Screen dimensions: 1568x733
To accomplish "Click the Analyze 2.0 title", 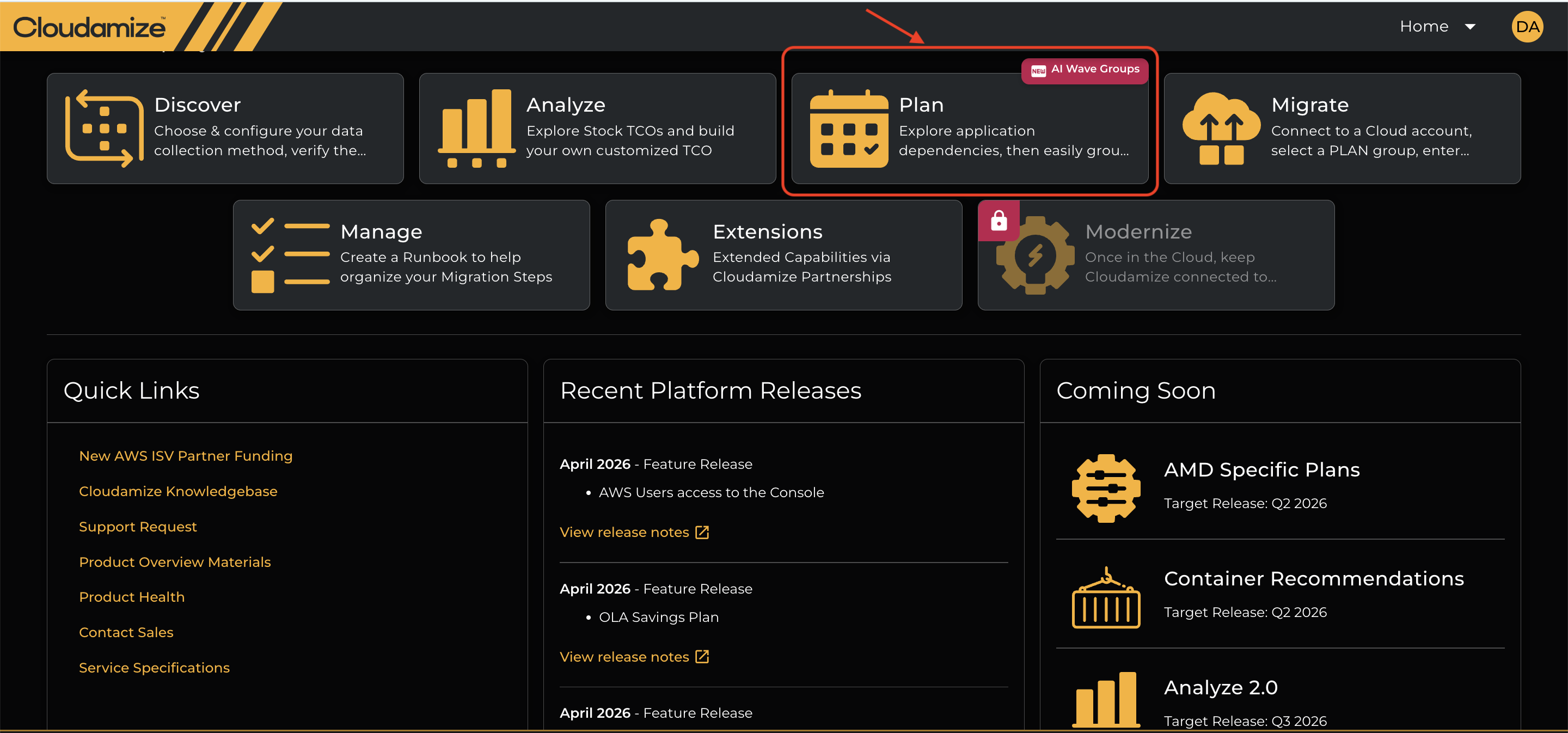I will pos(1221,687).
